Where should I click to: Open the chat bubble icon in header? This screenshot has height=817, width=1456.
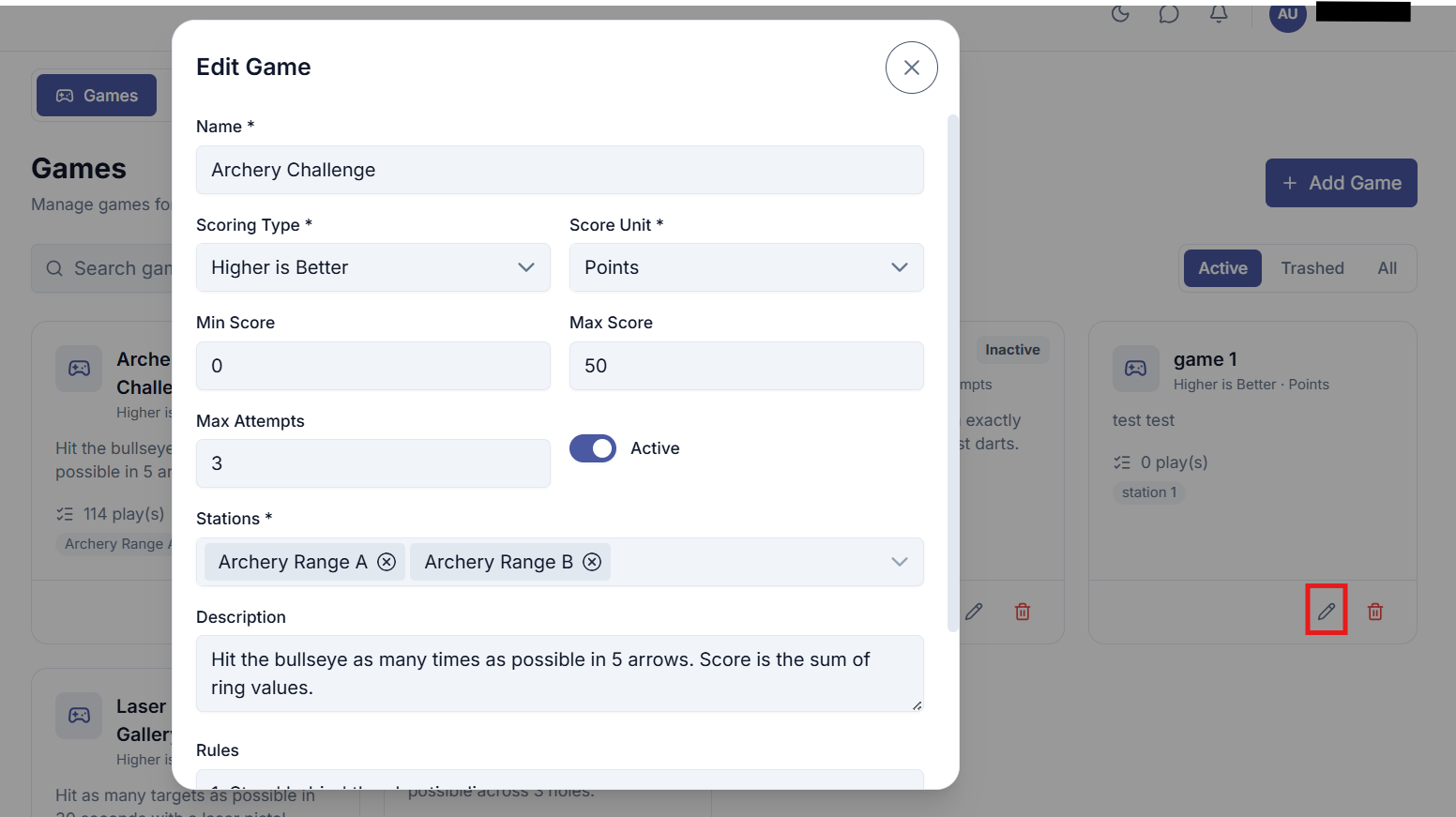[1168, 13]
